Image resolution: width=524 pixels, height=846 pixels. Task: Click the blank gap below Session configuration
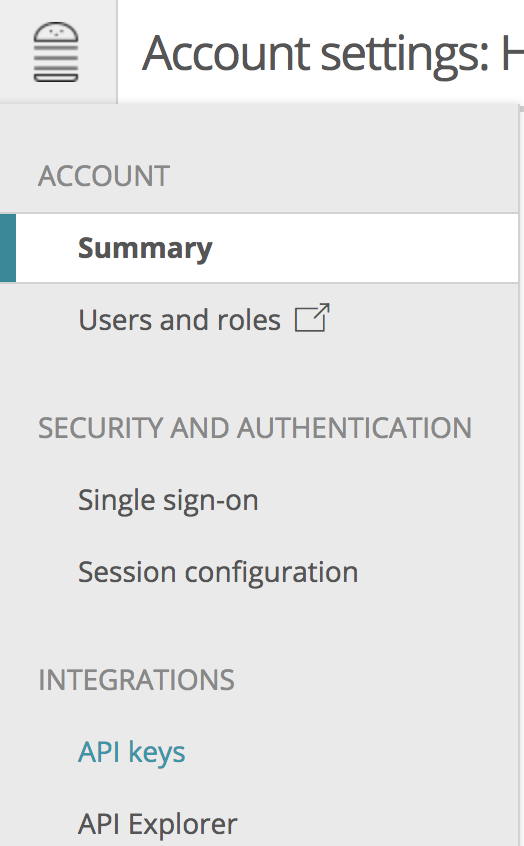tap(259, 626)
